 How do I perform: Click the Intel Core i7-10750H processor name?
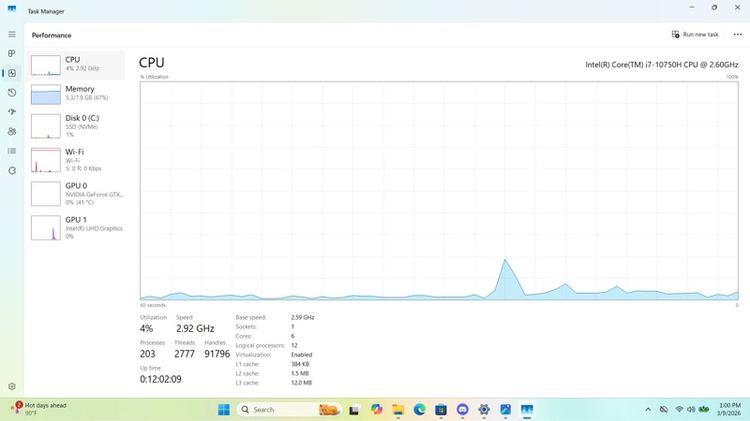point(662,65)
